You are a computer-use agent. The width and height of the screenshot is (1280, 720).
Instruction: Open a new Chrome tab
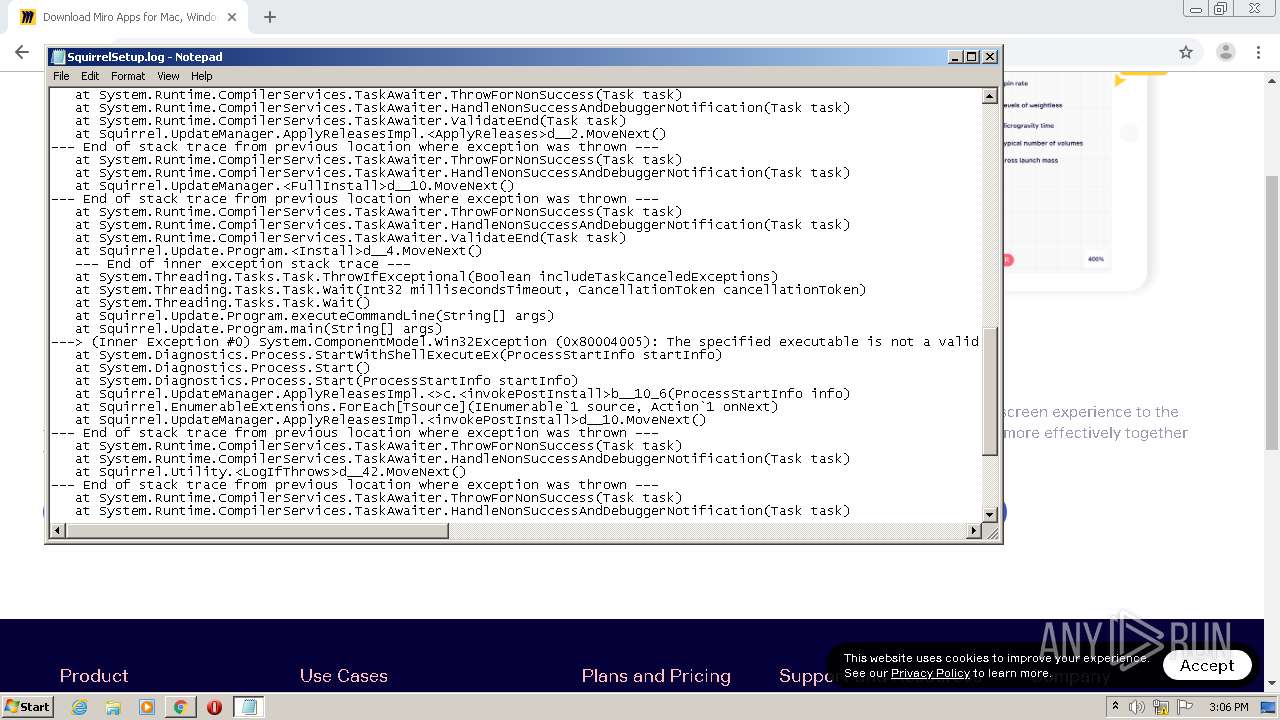point(269,17)
